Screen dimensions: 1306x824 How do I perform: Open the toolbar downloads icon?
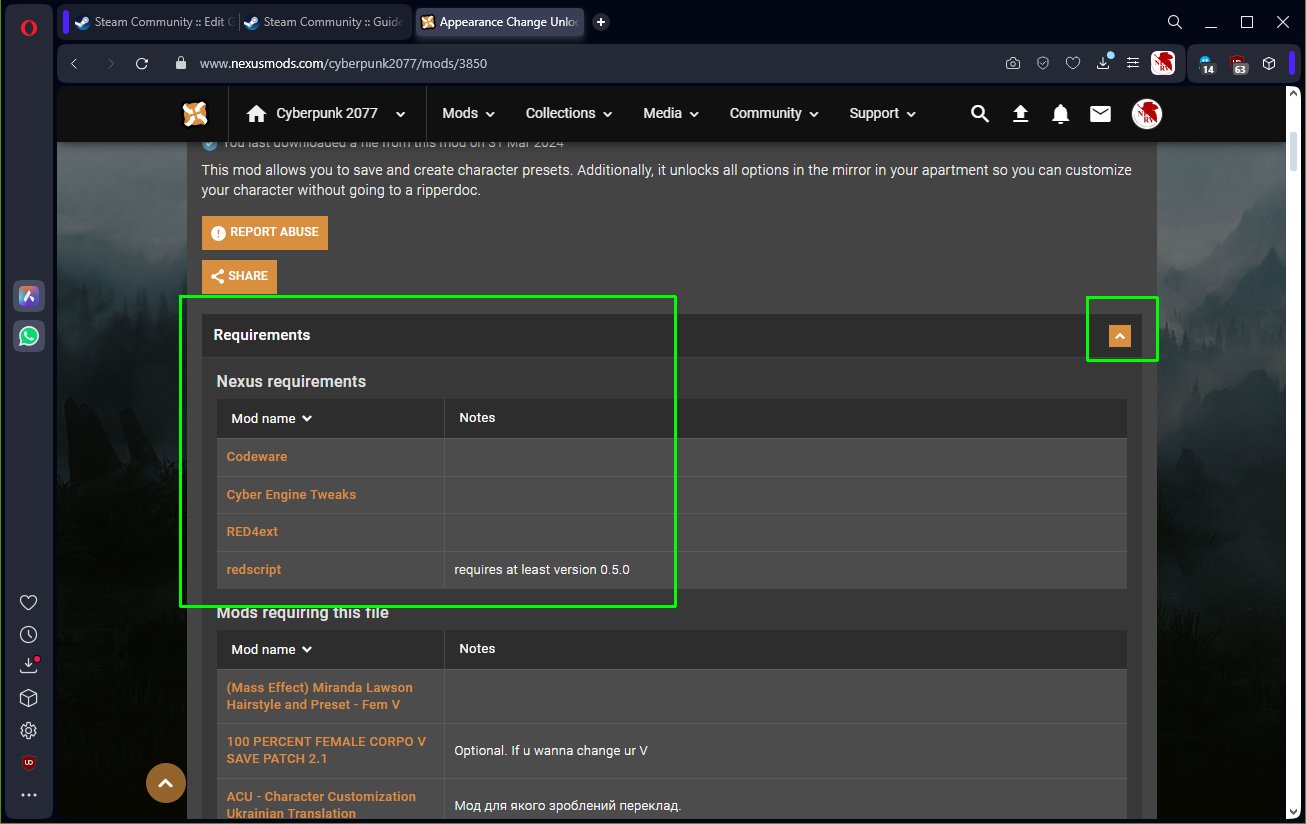pyautogui.click(x=1104, y=62)
